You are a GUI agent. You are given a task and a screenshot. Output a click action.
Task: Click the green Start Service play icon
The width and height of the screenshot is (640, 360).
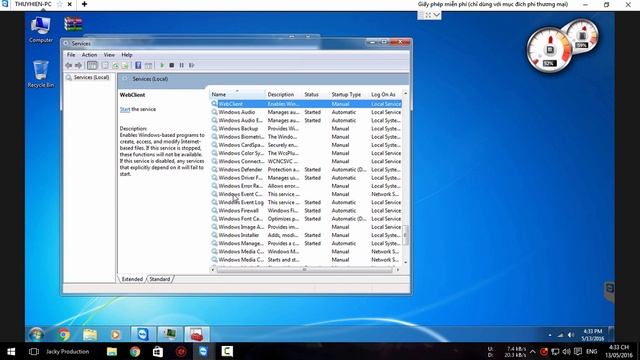coord(162,65)
